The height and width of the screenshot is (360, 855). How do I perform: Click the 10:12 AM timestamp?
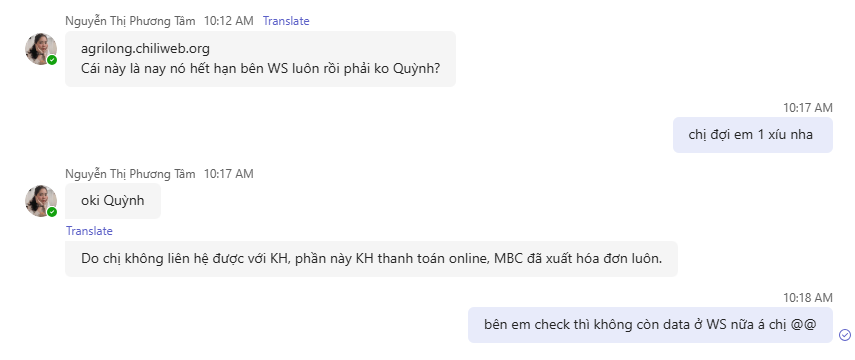228,21
